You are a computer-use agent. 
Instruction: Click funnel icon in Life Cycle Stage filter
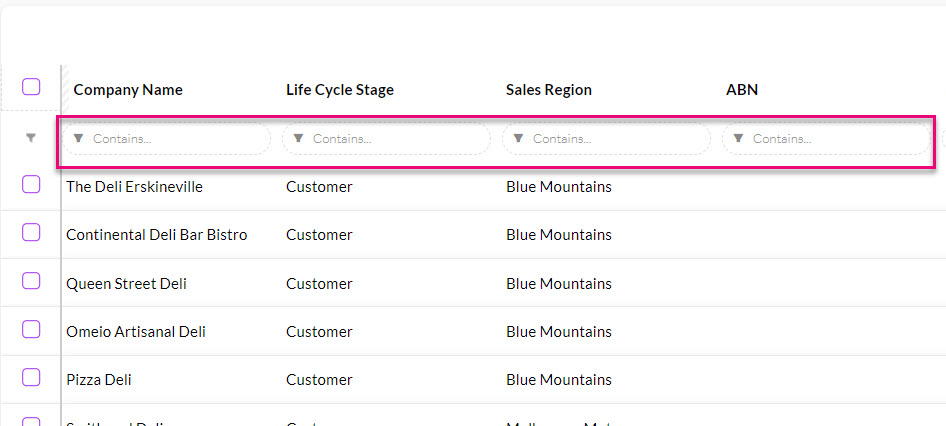pos(298,138)
